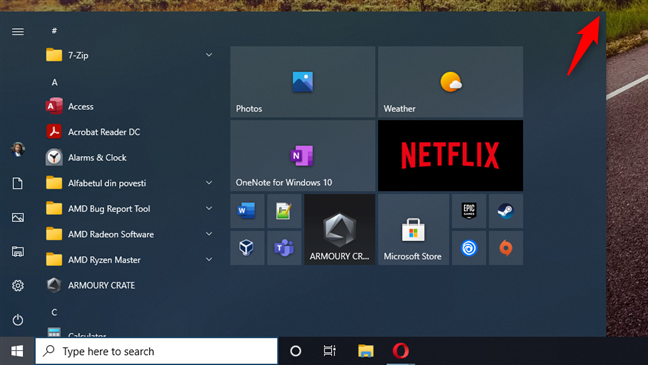Viewport: 648px width, 365px height.
Task: Select the AMD Ryzen Master folder
Action: tap(130, 260)
